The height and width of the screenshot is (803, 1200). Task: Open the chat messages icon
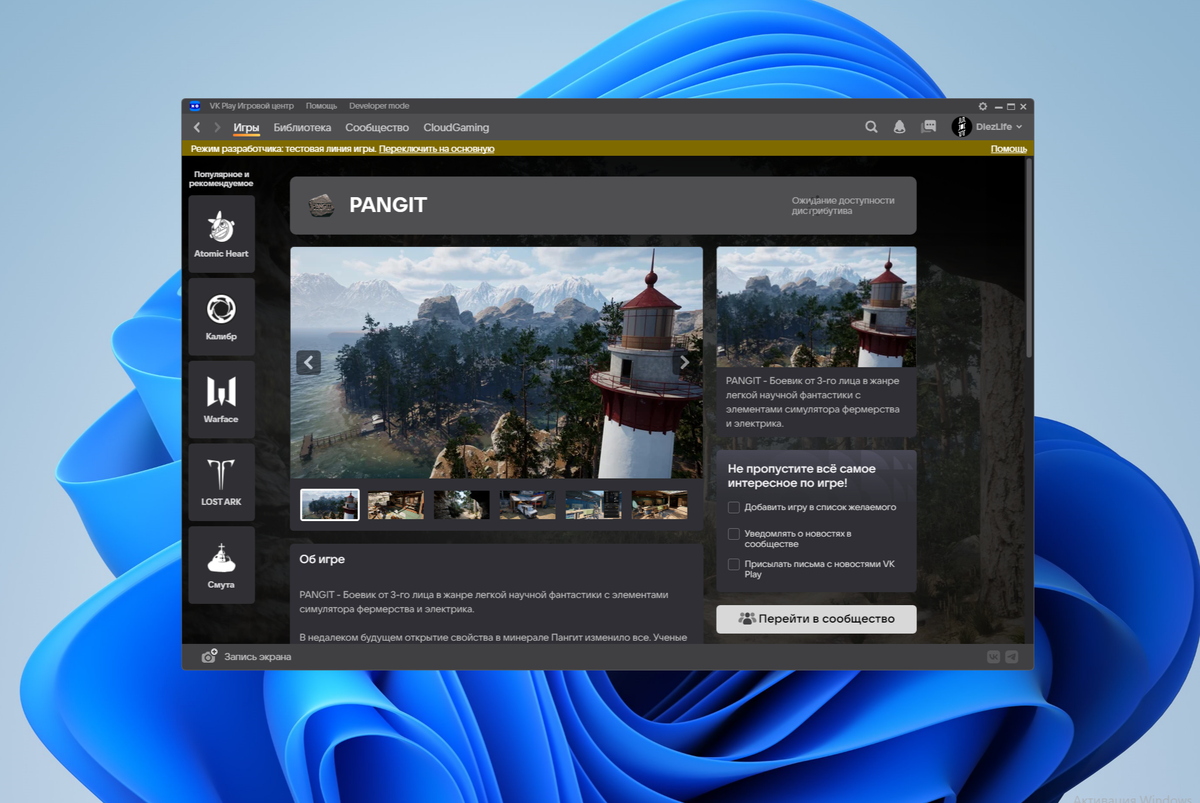(928, 127)
